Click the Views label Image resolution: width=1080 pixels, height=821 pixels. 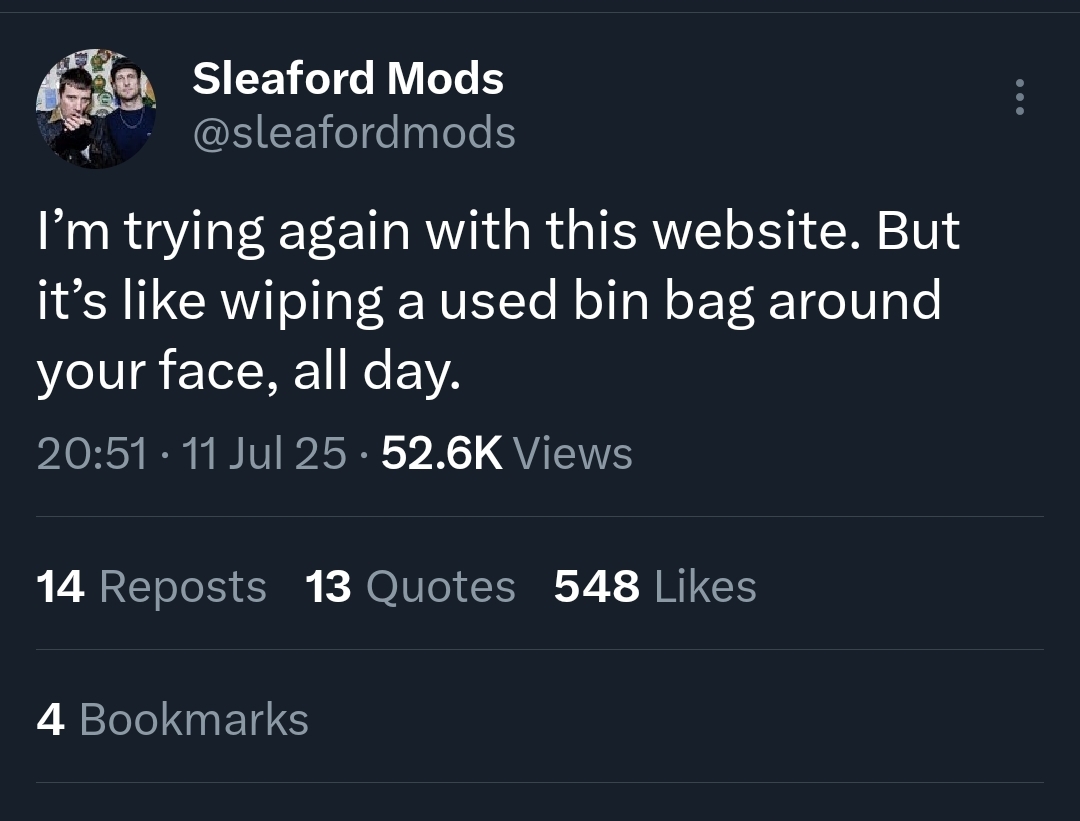(x=573, y=454)
